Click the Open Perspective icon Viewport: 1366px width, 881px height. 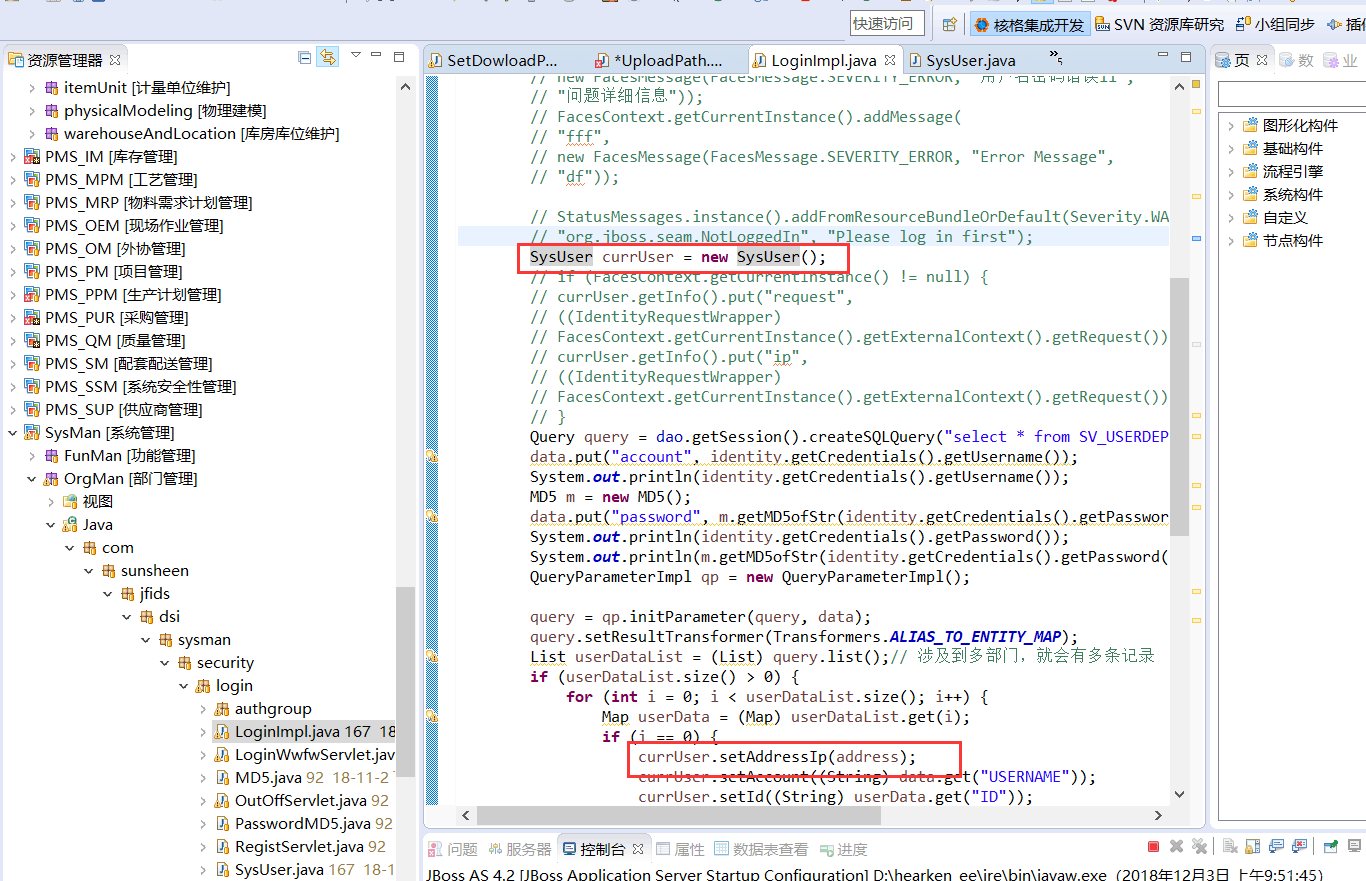point(949,24)
